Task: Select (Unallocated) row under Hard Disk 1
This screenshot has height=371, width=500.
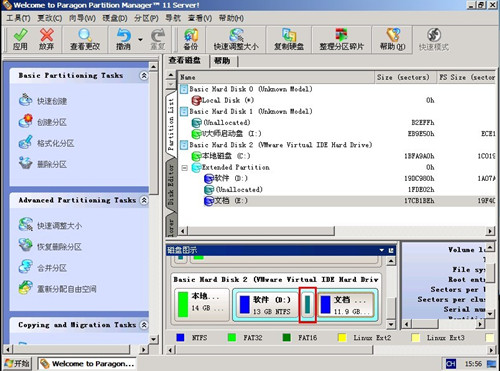Action: click(x=221, y=123)
